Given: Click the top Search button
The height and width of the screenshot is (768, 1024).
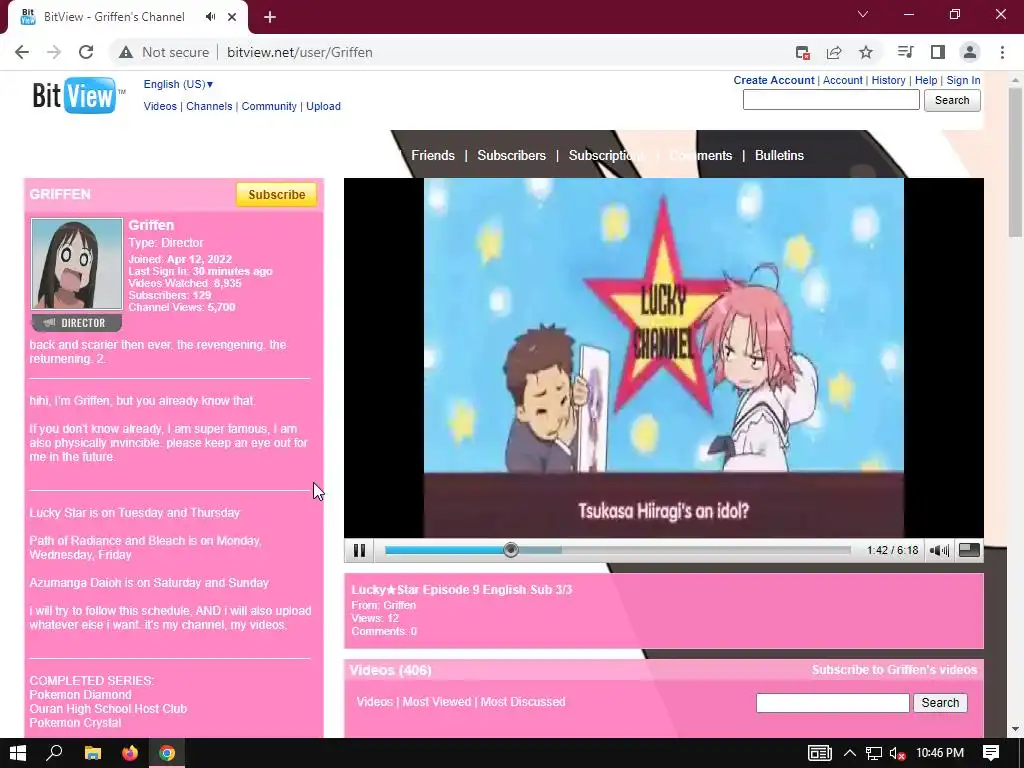Looking at the screenshot, I should click(952, 100).
